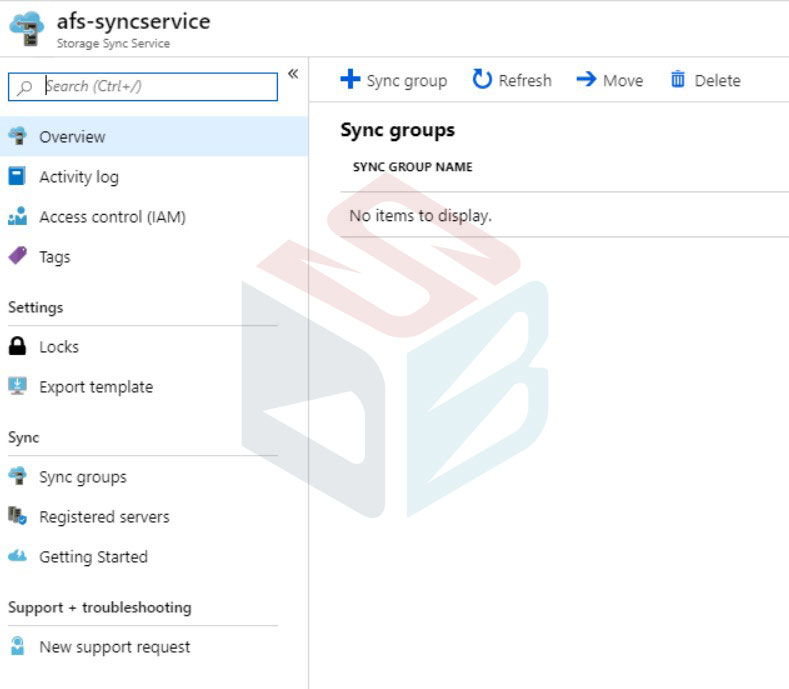Image resolution: width=789 pixels, height=689 pixels.
Task: Open the Getting Started page
Action: point(94,557)
